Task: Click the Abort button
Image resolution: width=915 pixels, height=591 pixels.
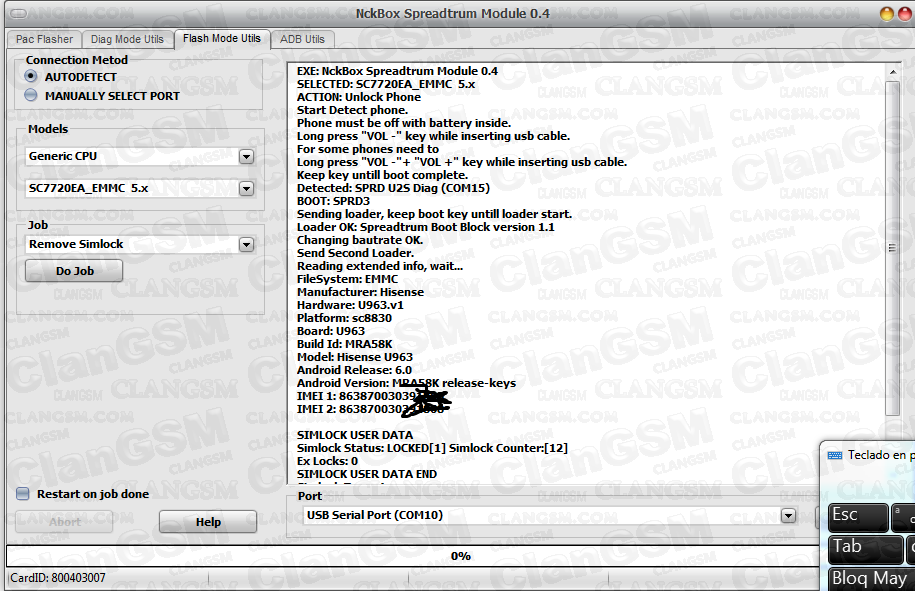Action: point(64,522)
